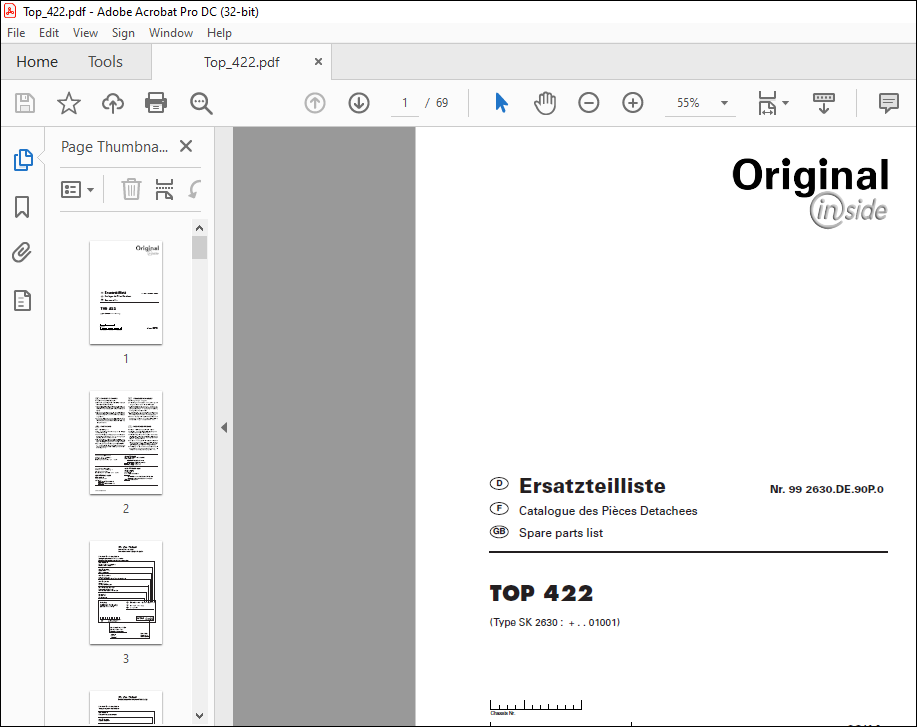This screenshot has width=917, height=727.
Task: Switch to the Home tab
Action: point(37,61)
